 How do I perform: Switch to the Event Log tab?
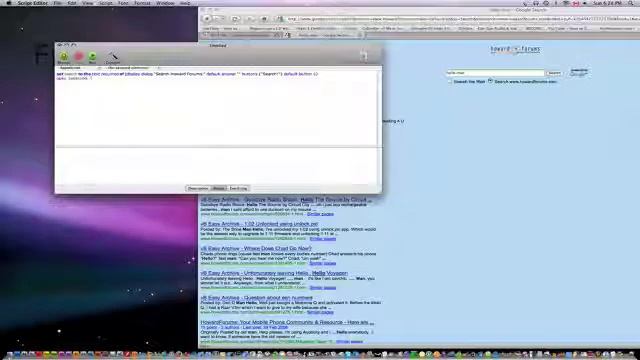pyautogui.click(x=238, y=188)
